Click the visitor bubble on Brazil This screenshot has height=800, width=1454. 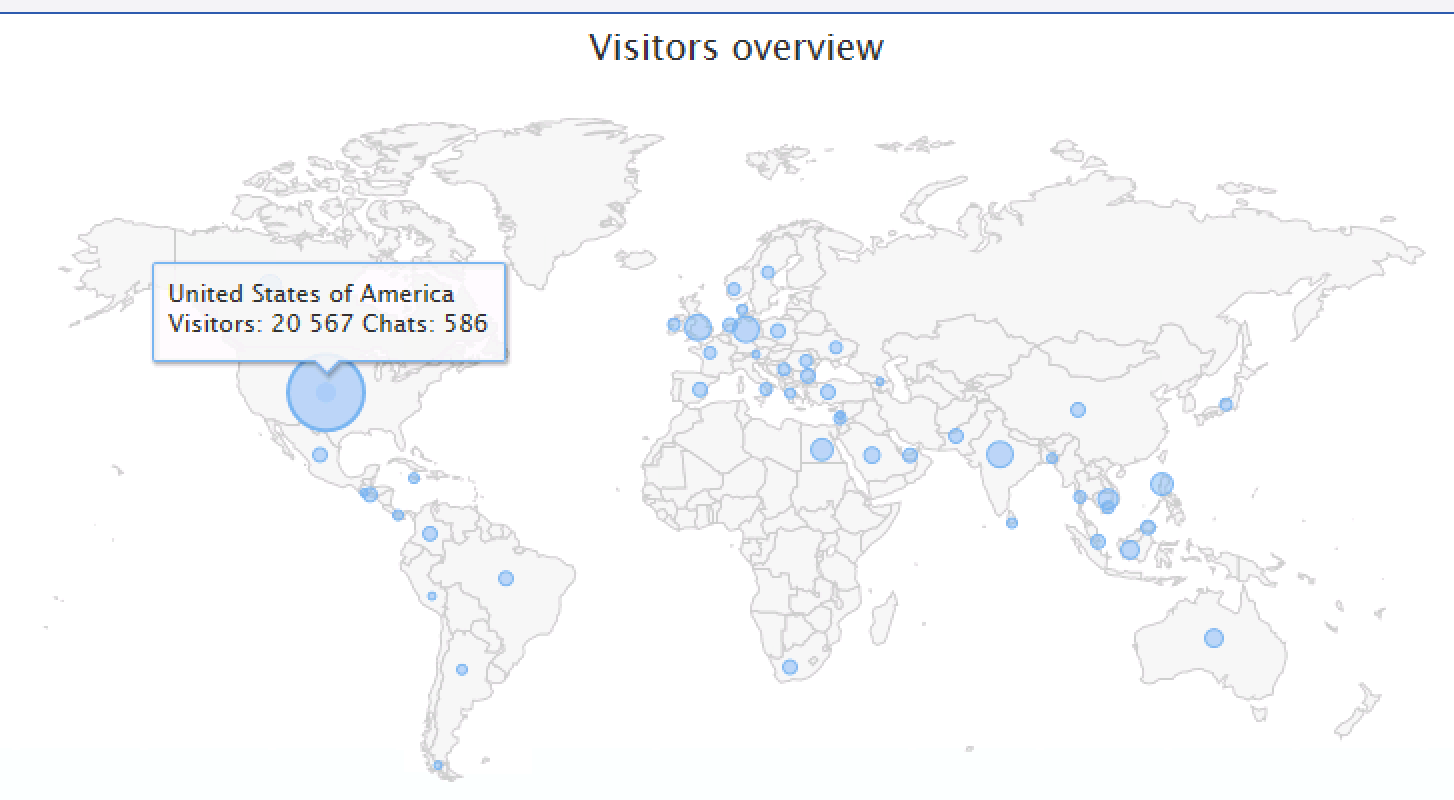pyautogui.click(x=505, y=578)
